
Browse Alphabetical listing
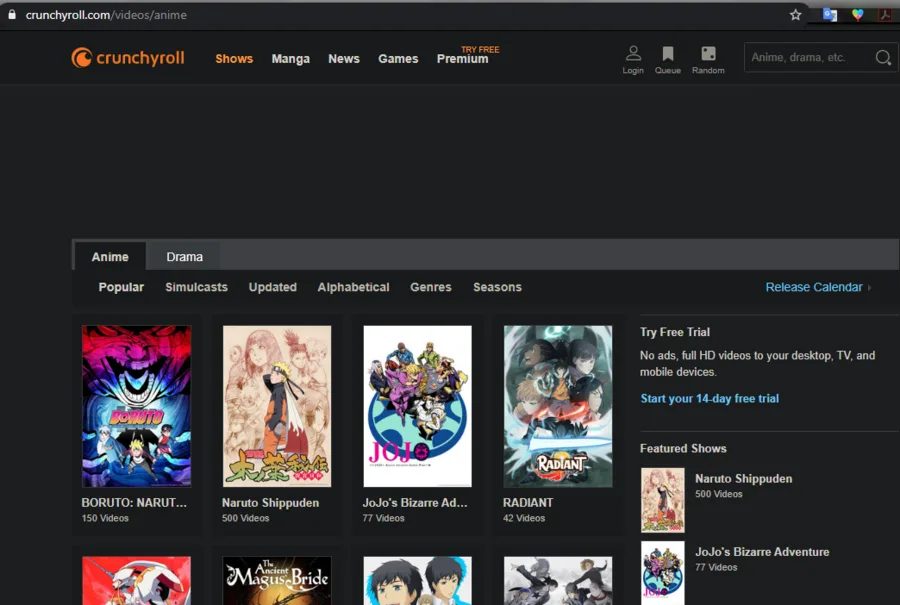coord(354,287)
